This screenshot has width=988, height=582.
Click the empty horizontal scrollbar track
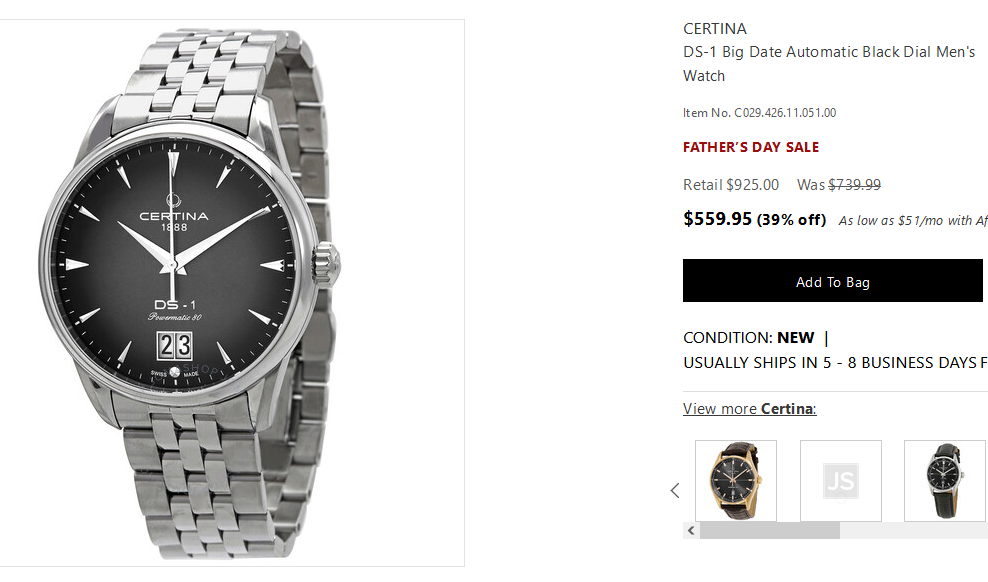coord(912,531)
